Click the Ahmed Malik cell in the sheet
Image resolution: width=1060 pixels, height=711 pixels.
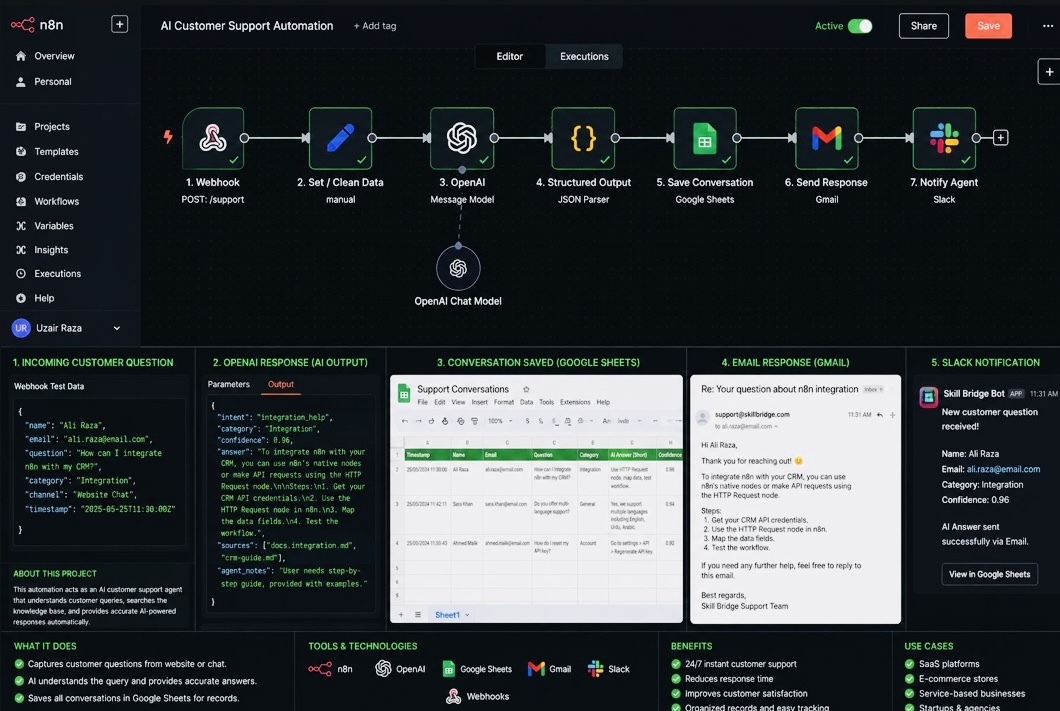466,543
